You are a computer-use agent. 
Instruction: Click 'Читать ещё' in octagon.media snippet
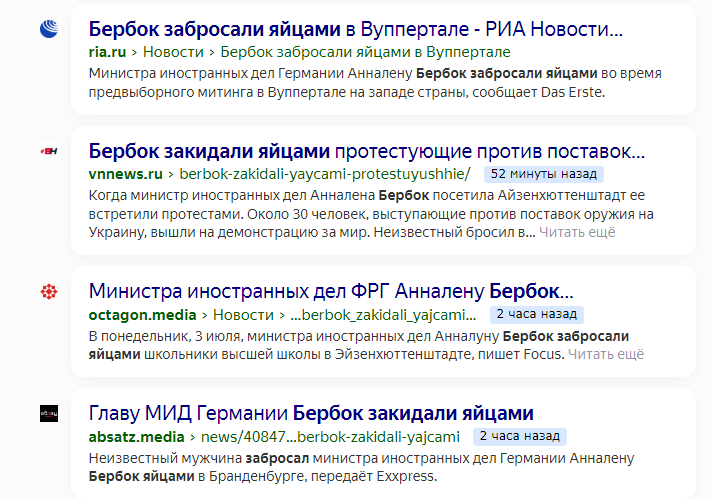(606, 354)
